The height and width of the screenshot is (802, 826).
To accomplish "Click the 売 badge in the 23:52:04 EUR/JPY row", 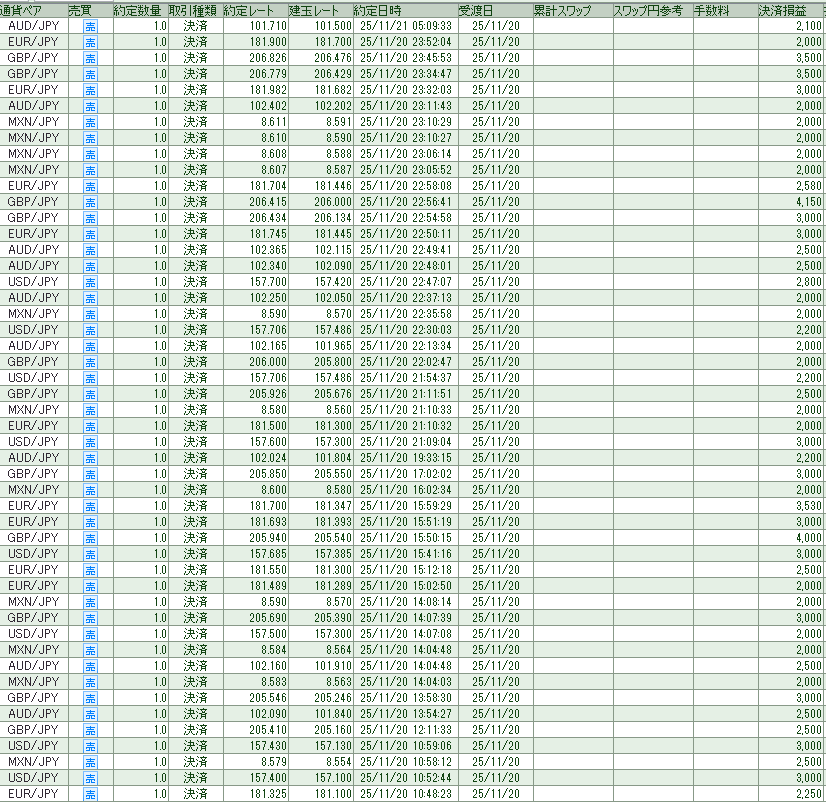I will point(90,42).
